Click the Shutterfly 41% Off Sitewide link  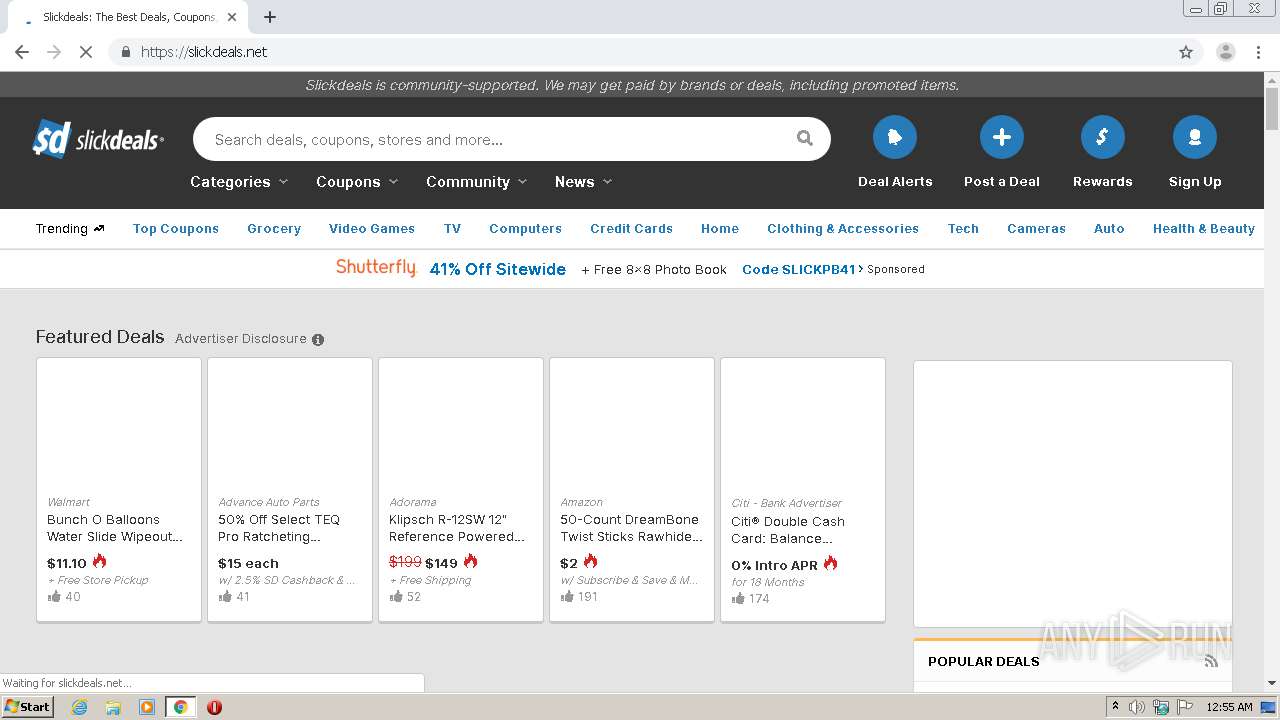(498, 269)
